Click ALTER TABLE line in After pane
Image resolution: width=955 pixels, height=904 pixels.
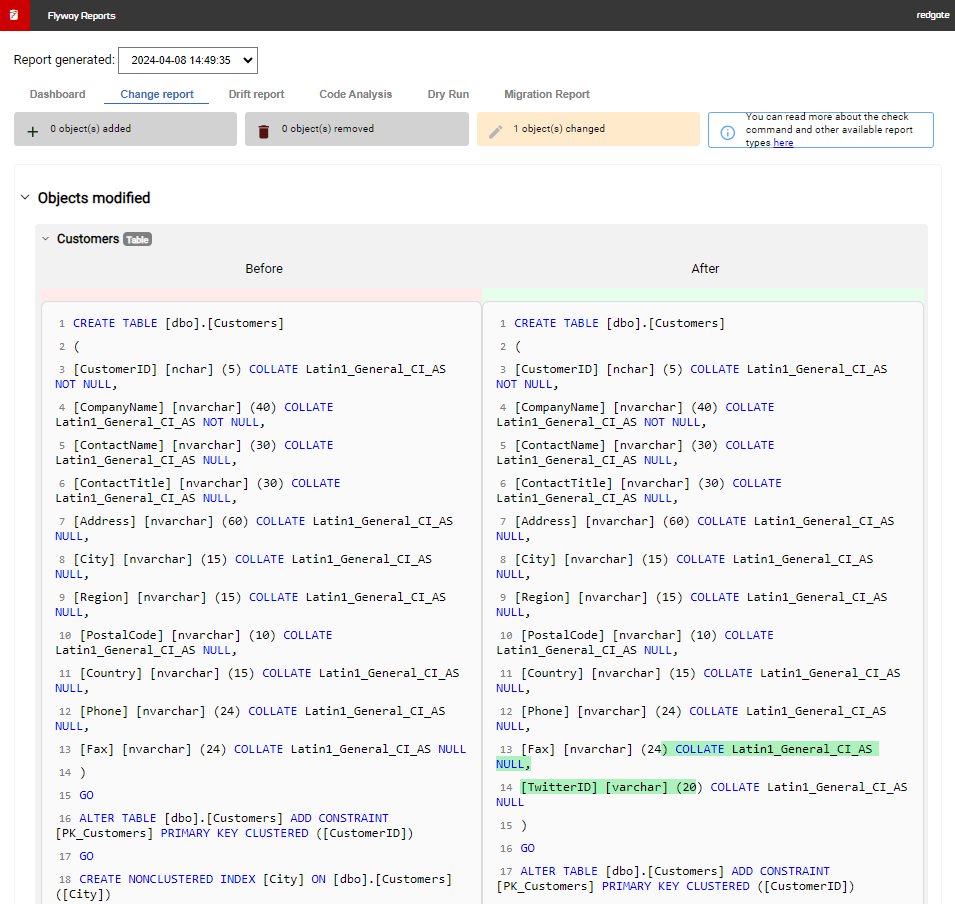pos(675,878)
